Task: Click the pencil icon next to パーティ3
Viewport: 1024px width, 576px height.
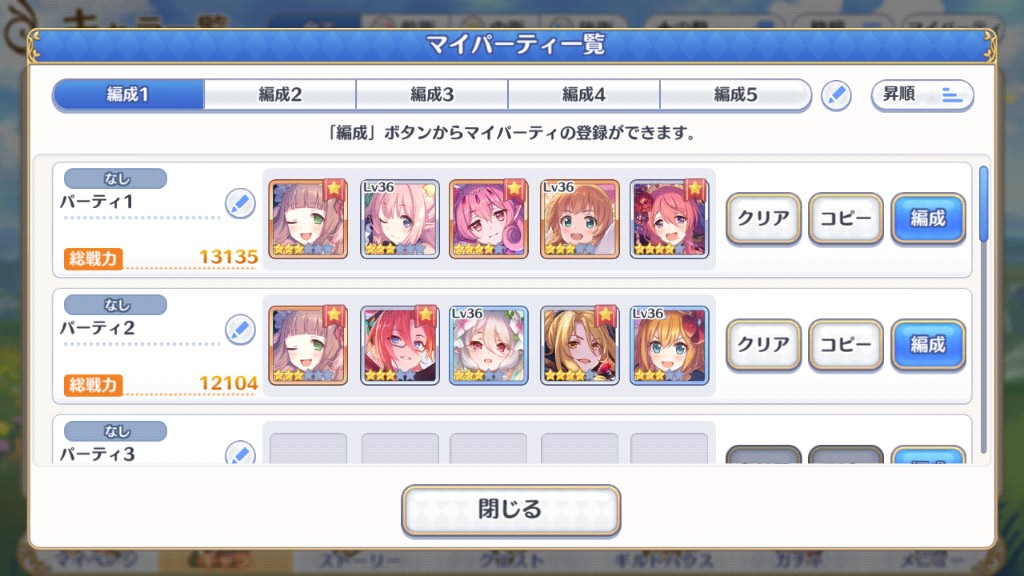Action: point(240,453)
